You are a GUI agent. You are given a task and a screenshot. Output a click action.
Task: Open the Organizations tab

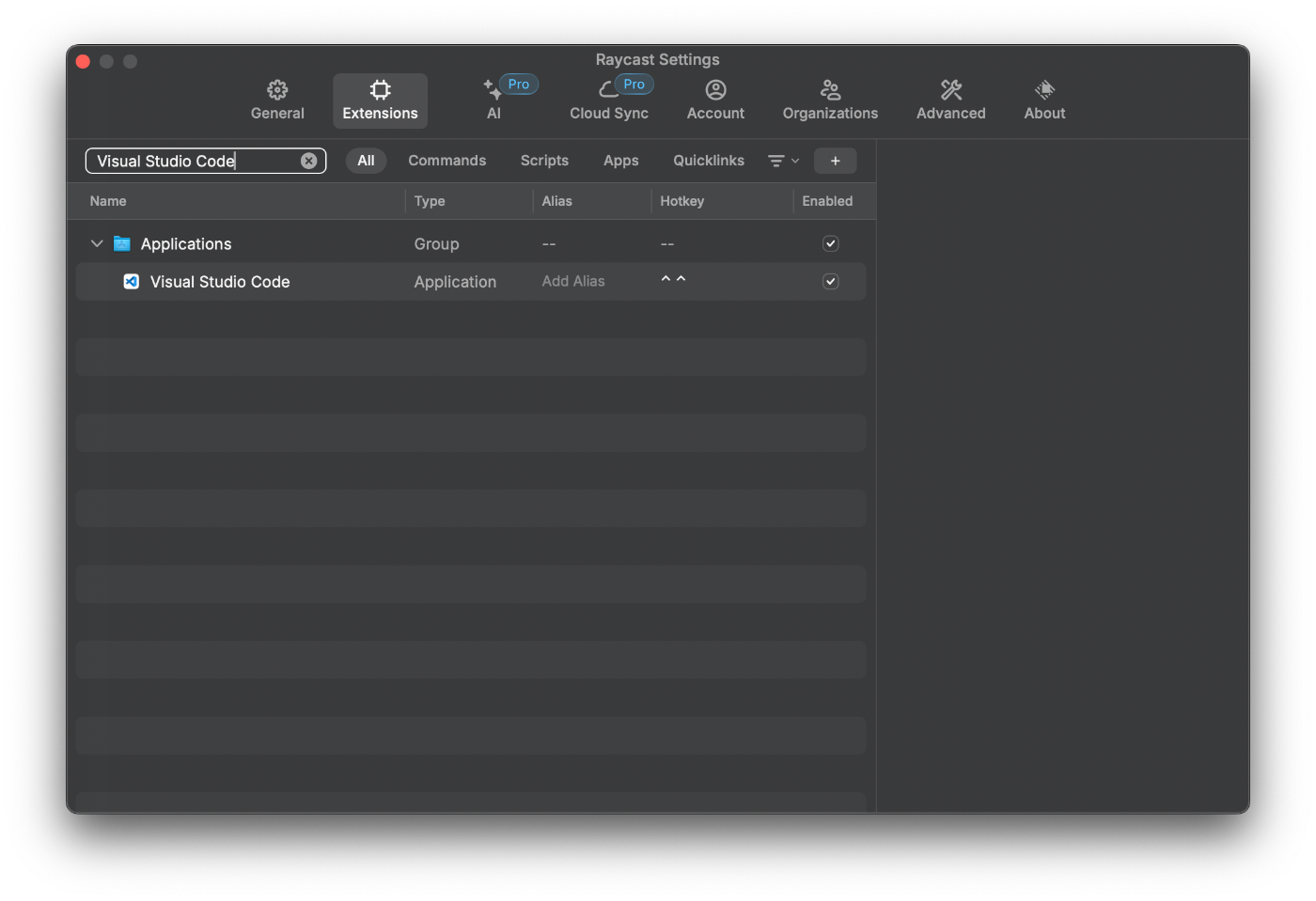pyautogui.click(x=830, y=101)
